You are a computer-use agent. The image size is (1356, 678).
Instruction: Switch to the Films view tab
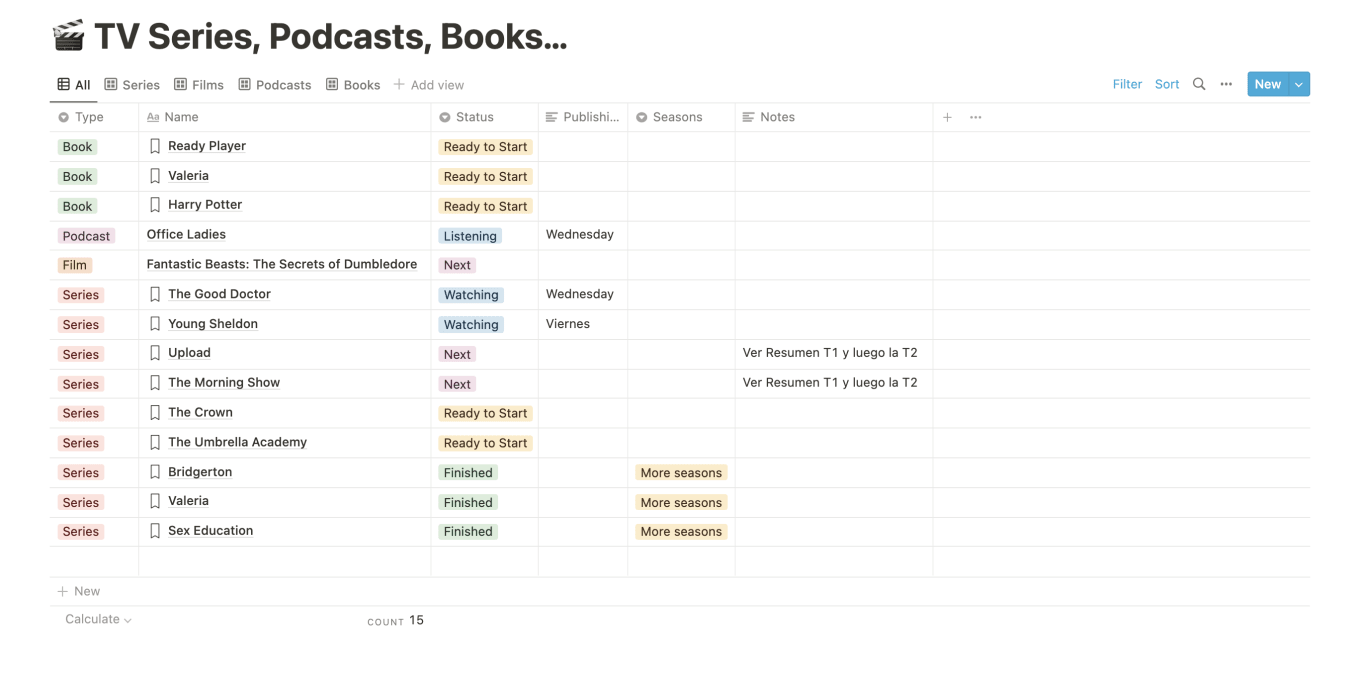tap(199, 85)
